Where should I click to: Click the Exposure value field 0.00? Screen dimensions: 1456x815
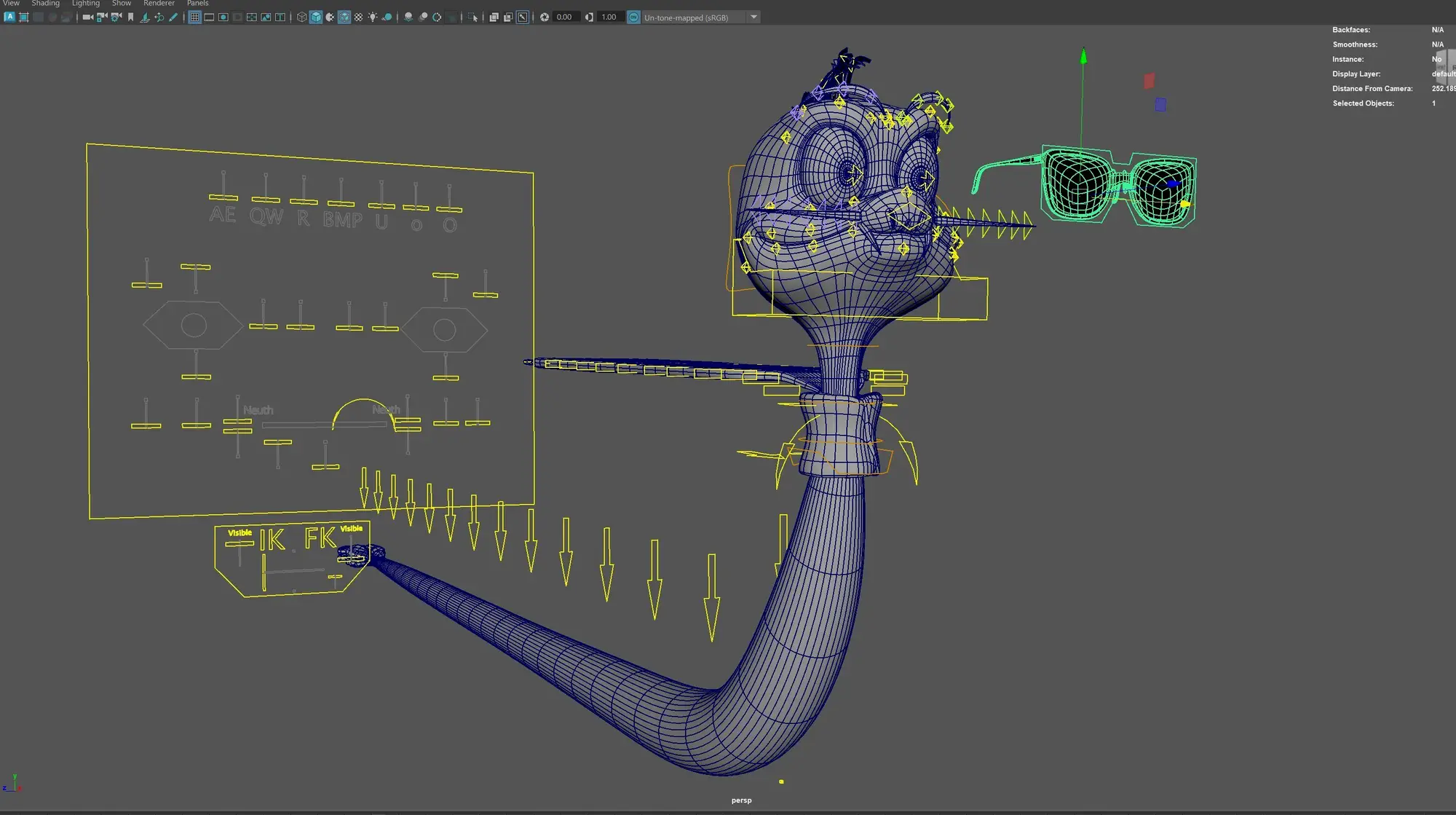[564, 17]
